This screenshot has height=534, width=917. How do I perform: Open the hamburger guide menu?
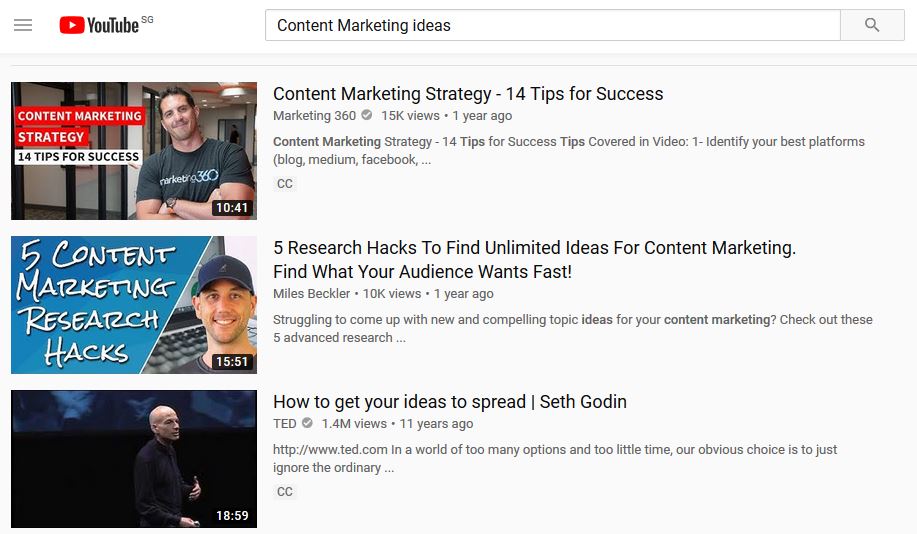click(23, 25)
